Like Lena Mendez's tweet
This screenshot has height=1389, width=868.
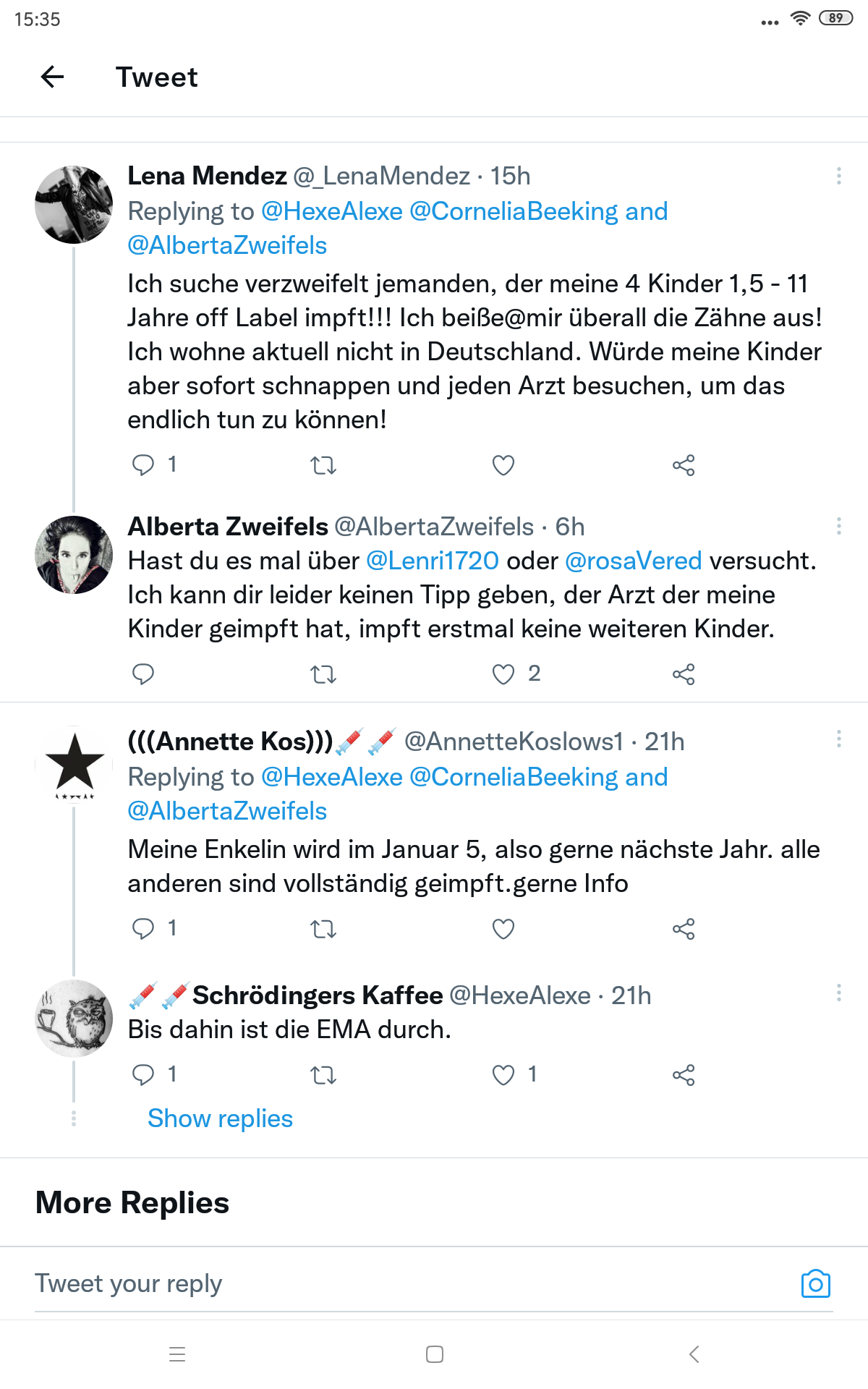(503, 465)
